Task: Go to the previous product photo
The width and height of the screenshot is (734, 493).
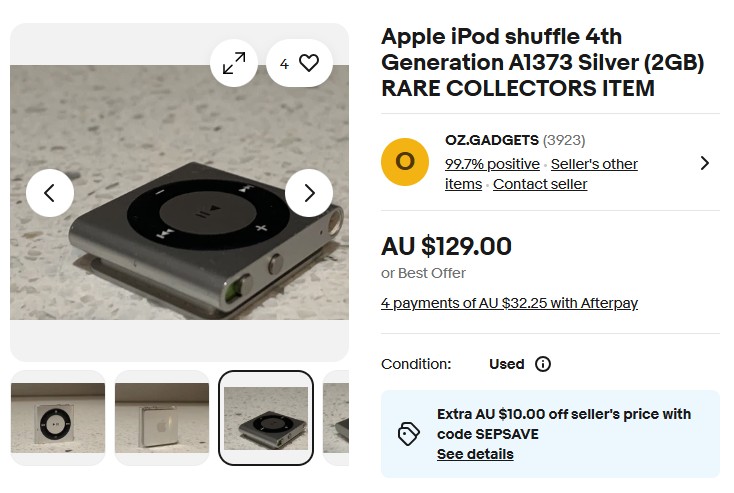Action: tap(50, 193)
